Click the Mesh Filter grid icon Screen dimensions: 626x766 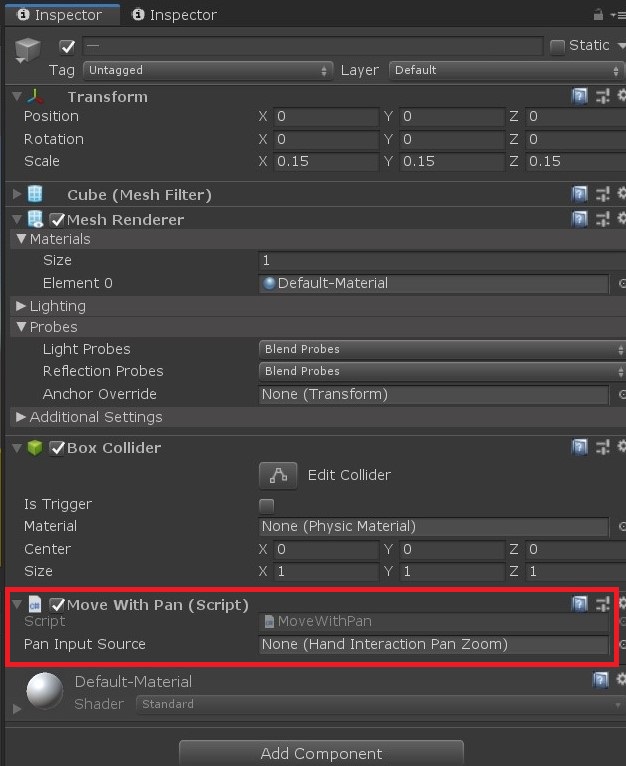[x=35, y=194]
